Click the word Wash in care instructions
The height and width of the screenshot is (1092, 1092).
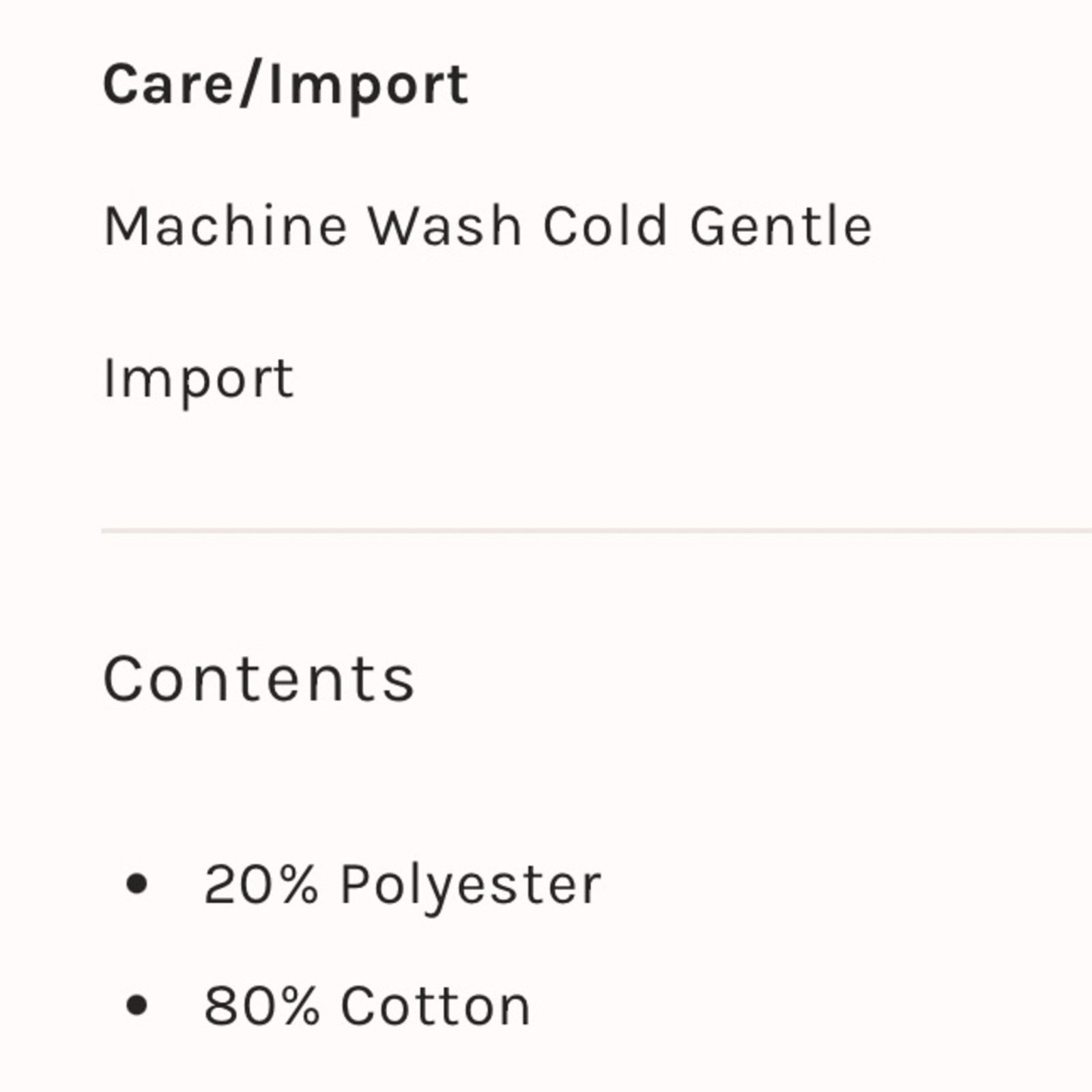coord(445,226)
